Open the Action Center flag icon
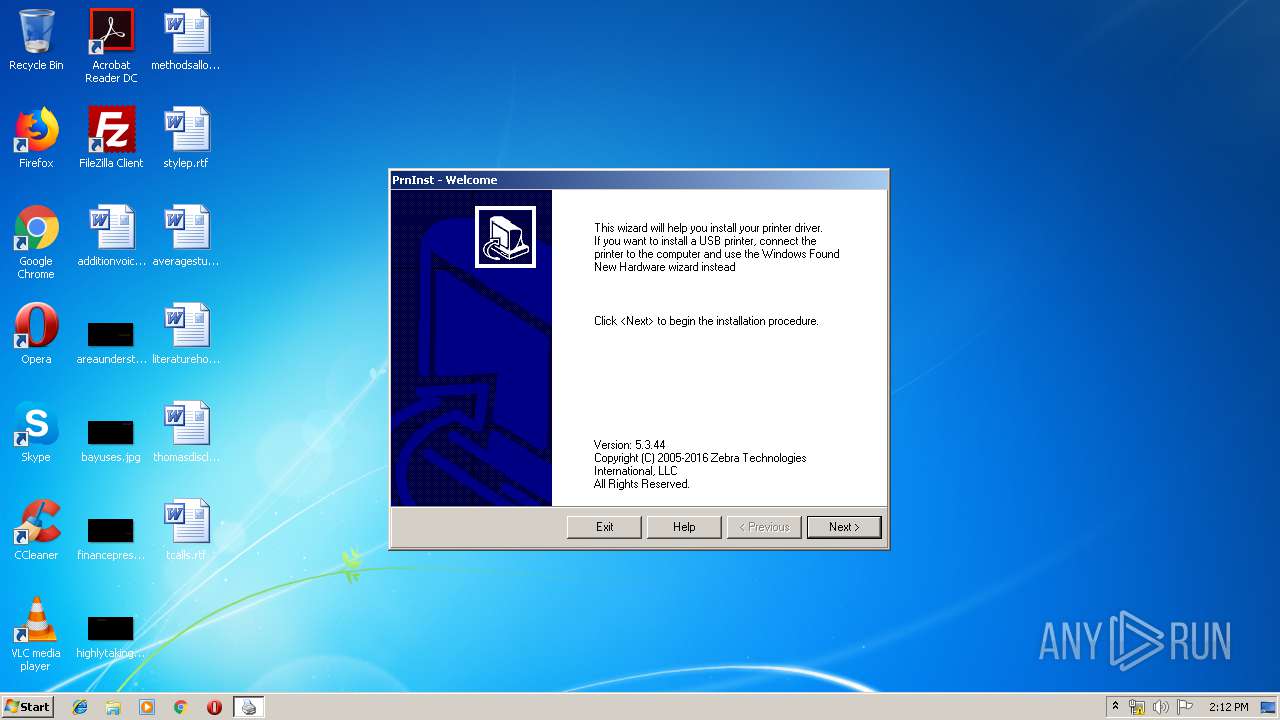The height and width of the screenshot is (720, 1280). point(1185,707)
